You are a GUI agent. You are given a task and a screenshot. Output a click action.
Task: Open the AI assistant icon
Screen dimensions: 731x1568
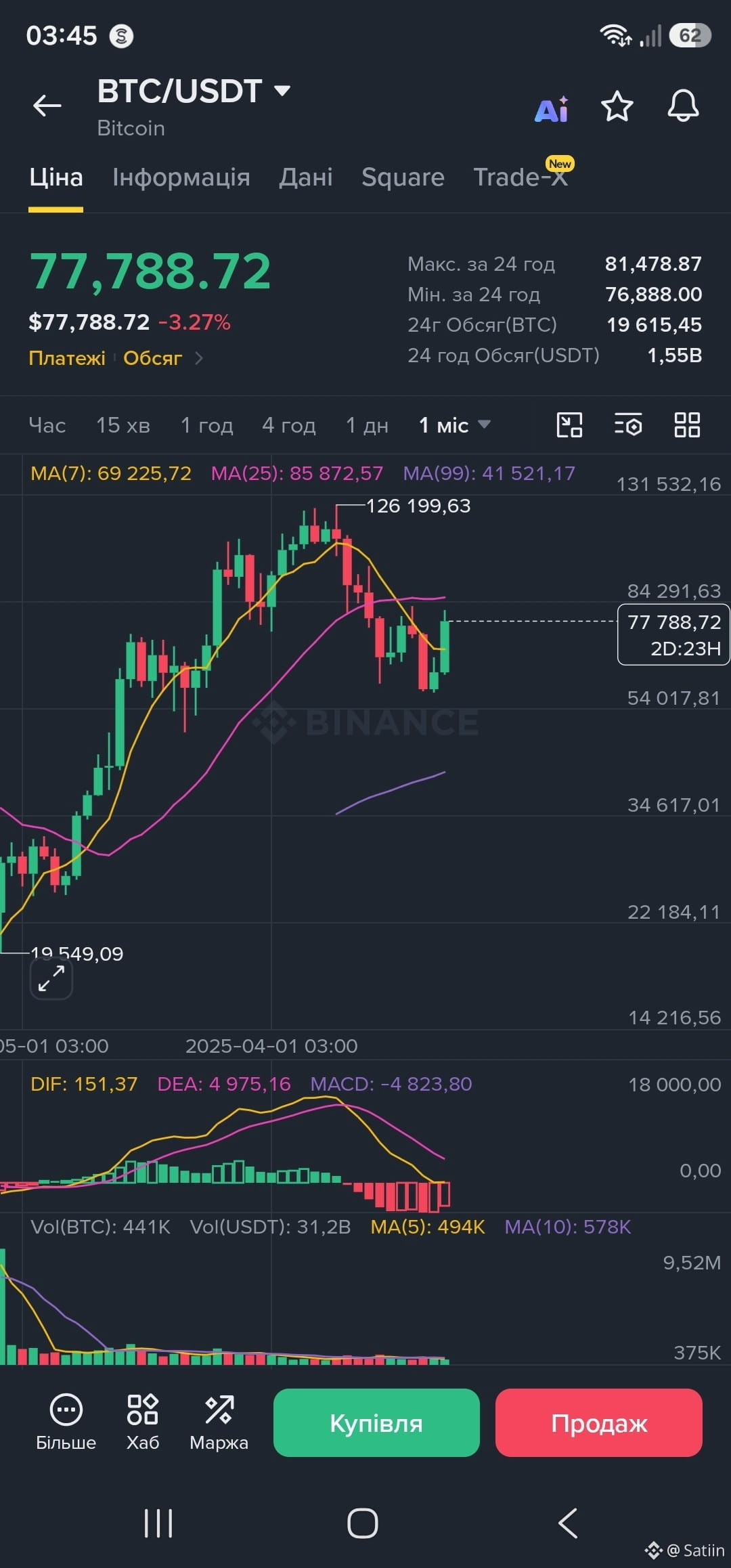[552, 108]
